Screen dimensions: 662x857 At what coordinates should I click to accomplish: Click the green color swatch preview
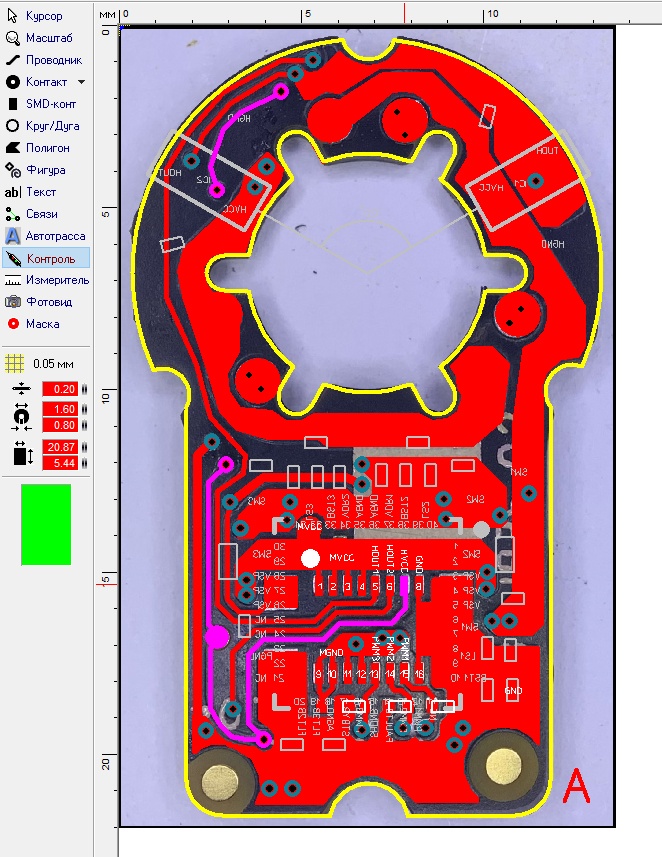click(46, 524)
